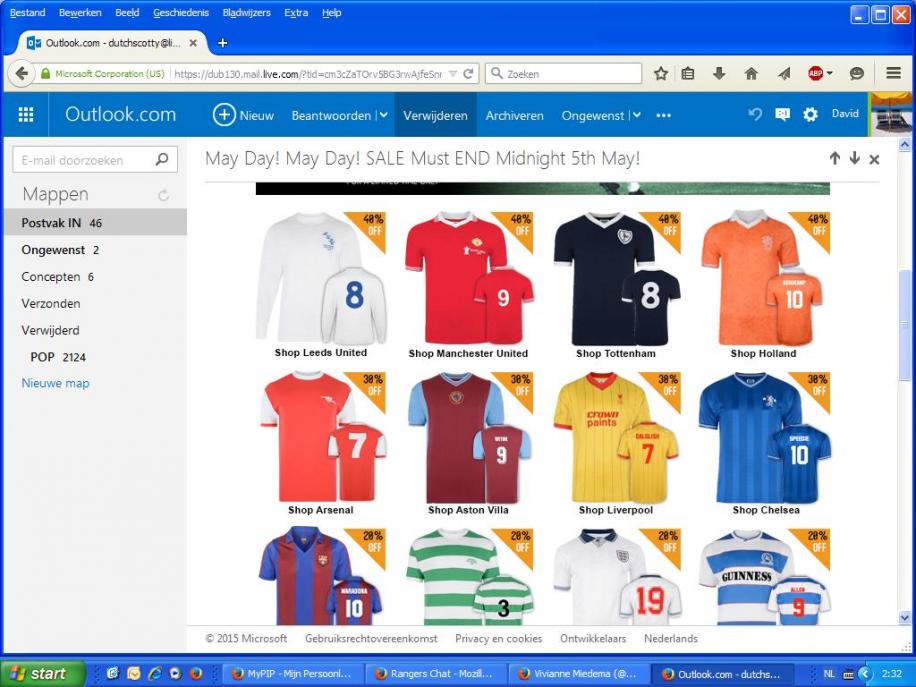Refresh the Mappen folder list
Screen dimensions: 916x687
163,196
